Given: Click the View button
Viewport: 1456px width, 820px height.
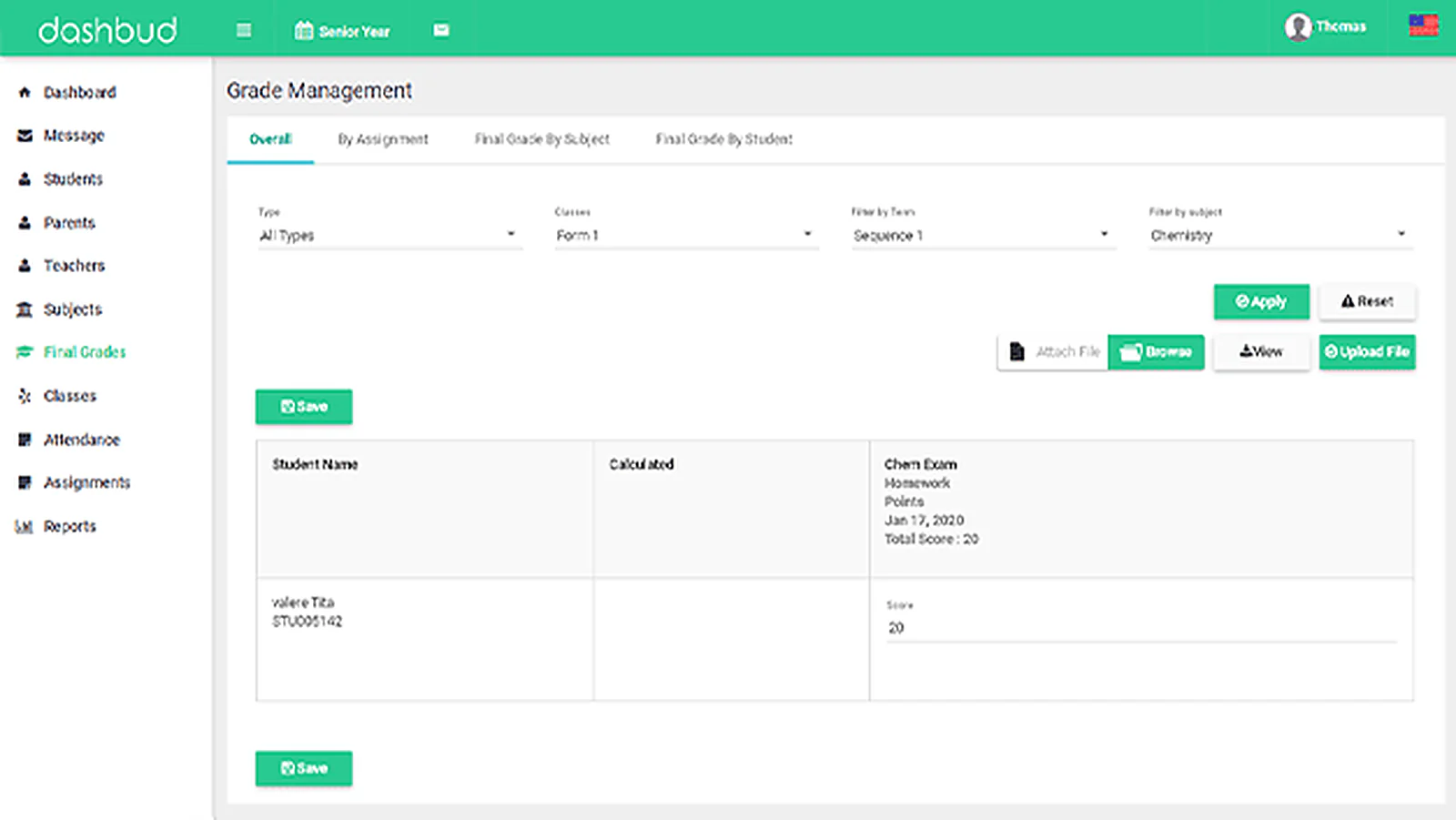Looking at the screenshot, I should (x=1261, y=352).
